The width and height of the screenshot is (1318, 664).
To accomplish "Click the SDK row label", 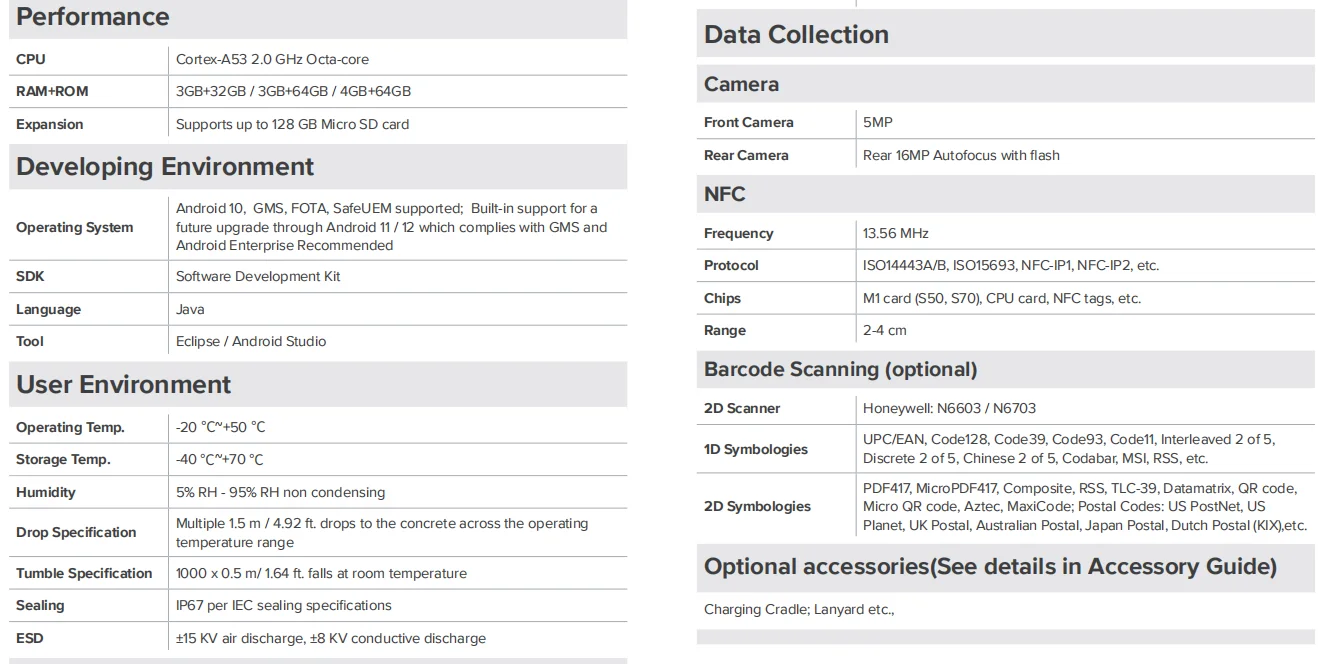I will pos(27,276).
